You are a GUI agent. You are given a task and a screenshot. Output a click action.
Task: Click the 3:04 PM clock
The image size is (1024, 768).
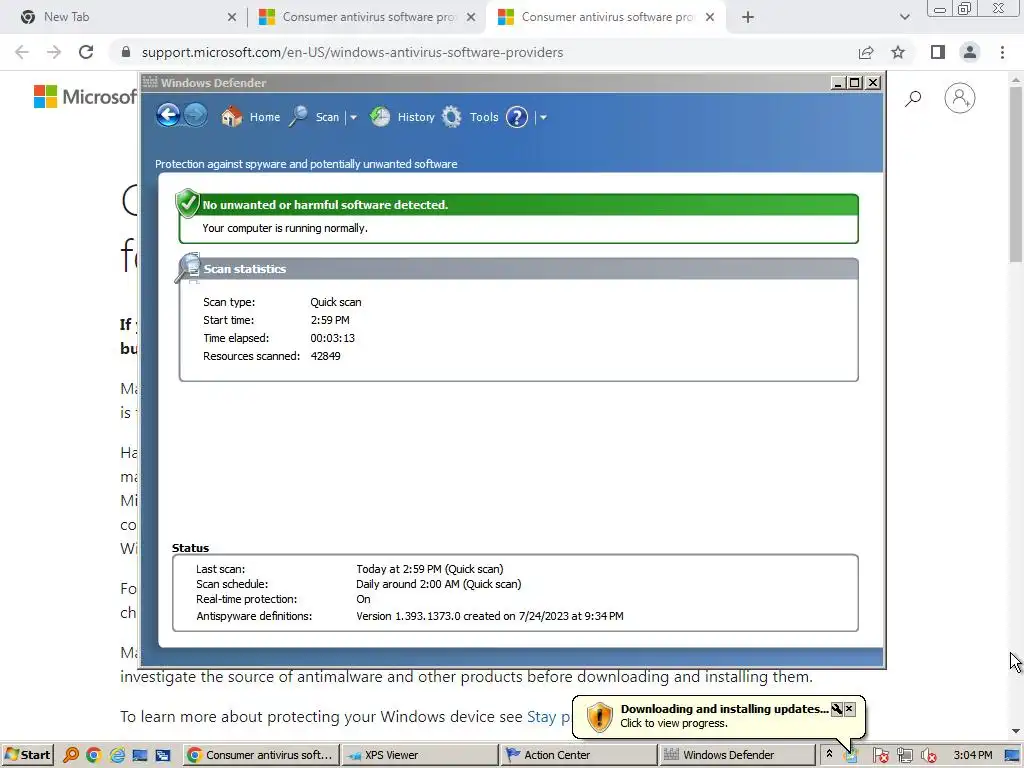972,755
